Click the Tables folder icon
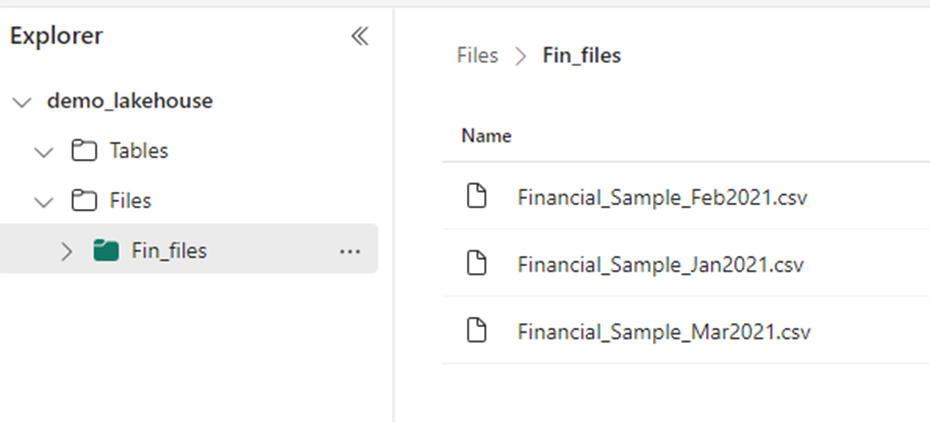930x422 pixels. (84, 151)
